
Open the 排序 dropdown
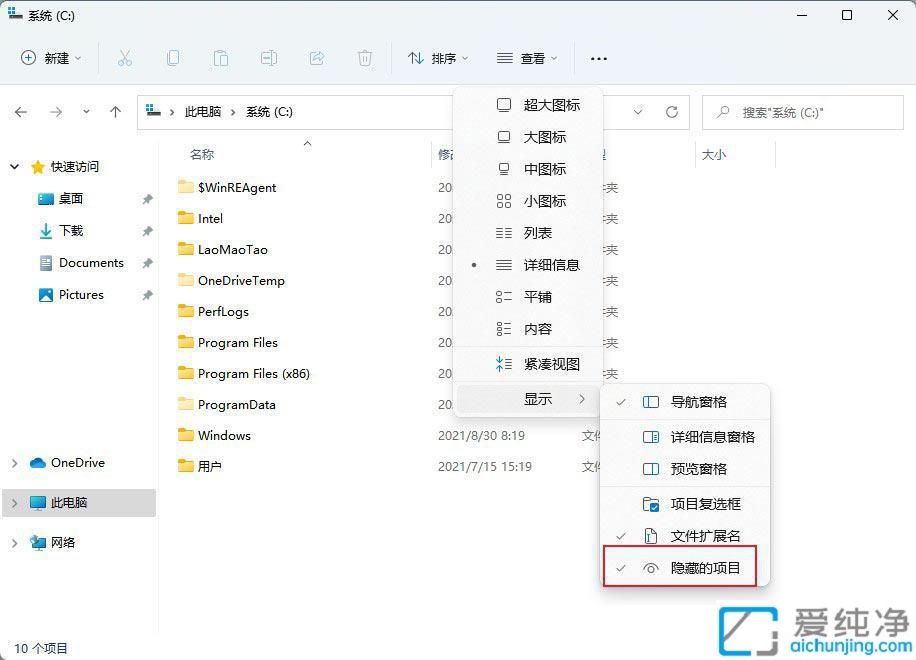438,58
